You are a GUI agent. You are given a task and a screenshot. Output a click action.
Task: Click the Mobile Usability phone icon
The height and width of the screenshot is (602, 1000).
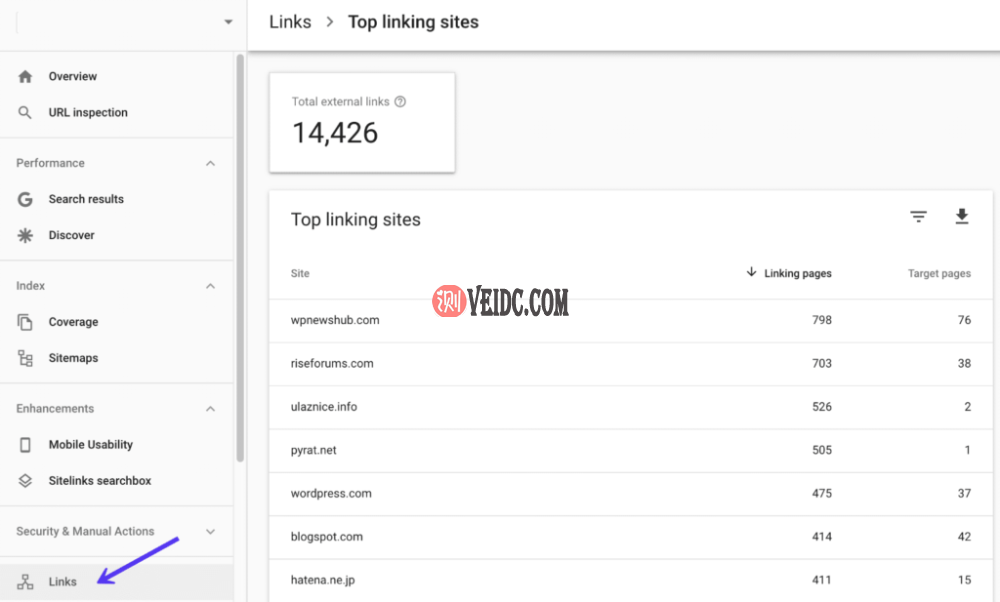[x=26, y=445]
